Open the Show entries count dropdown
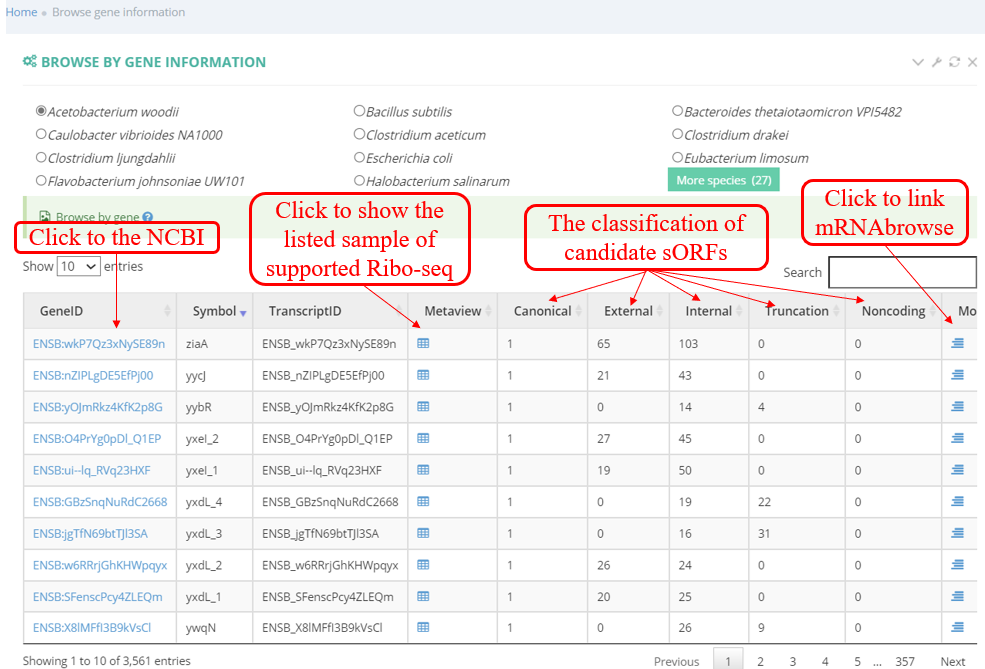Image resolution: width=985 pixels, height=669 pixels. (x=78, y=266)
